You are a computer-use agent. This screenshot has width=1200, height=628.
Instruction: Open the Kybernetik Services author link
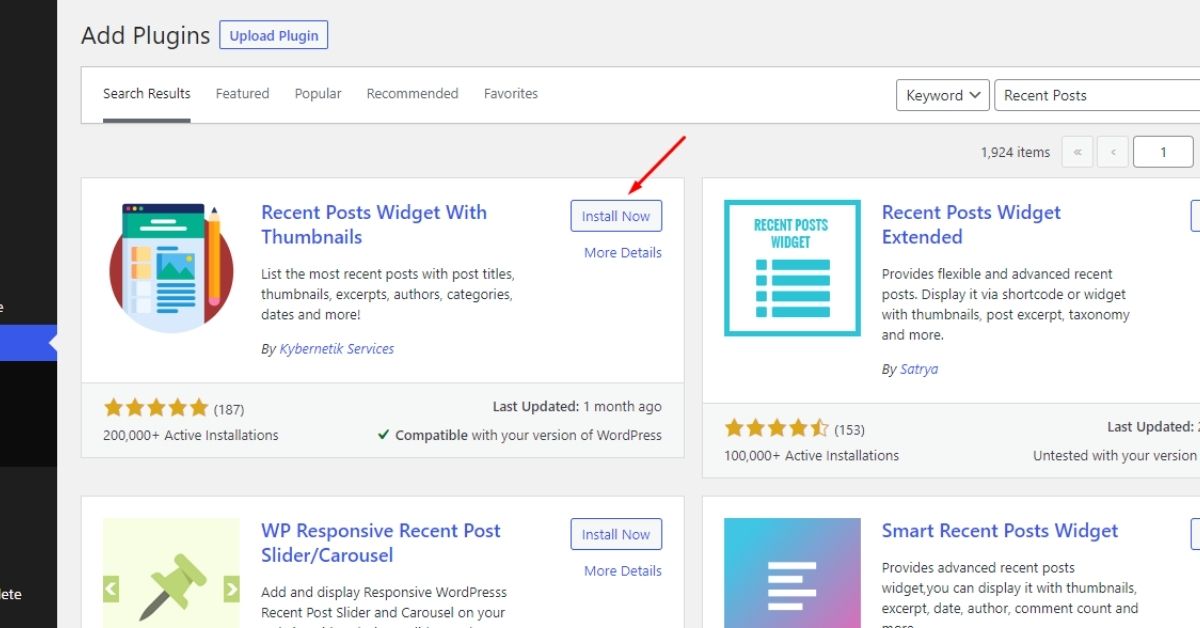point(336,349)
